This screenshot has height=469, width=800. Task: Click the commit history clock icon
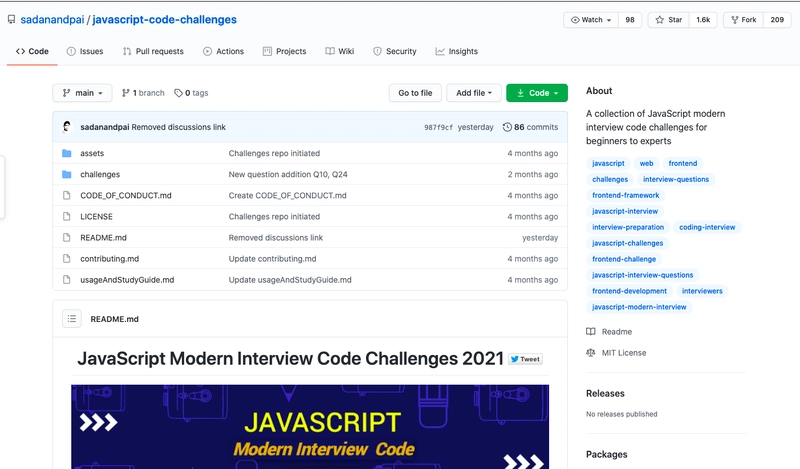[507, 127]
